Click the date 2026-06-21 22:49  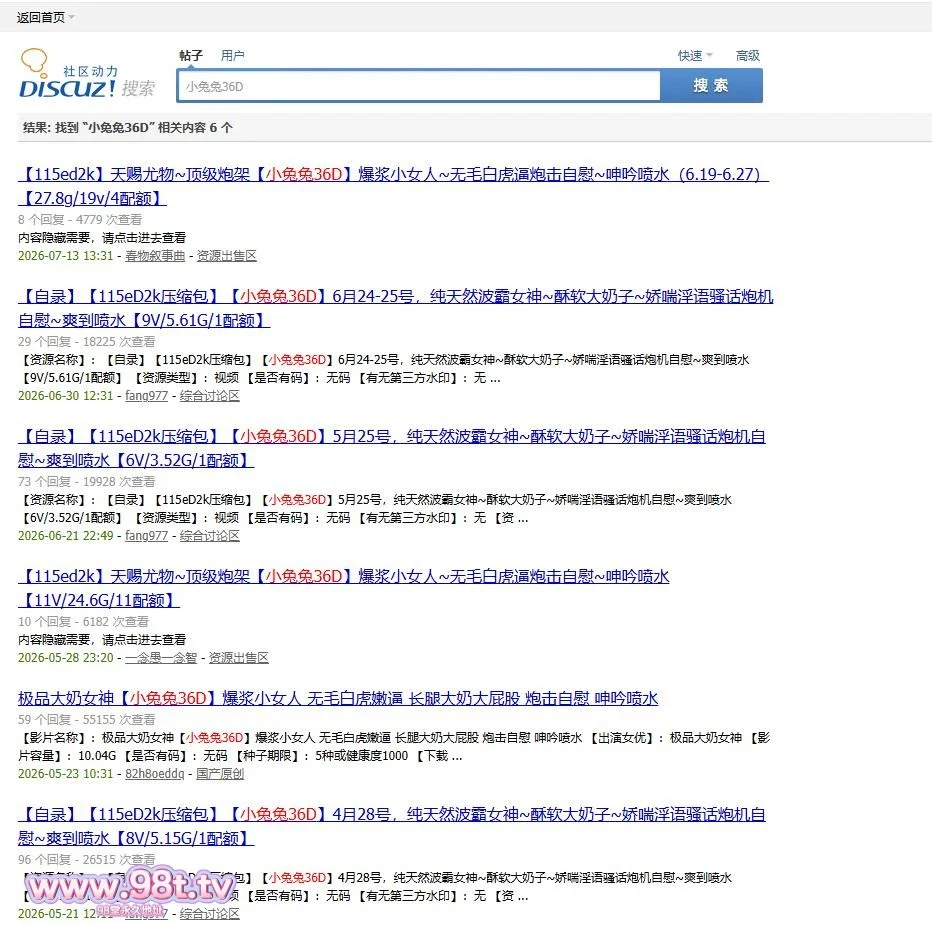point(65,536)
